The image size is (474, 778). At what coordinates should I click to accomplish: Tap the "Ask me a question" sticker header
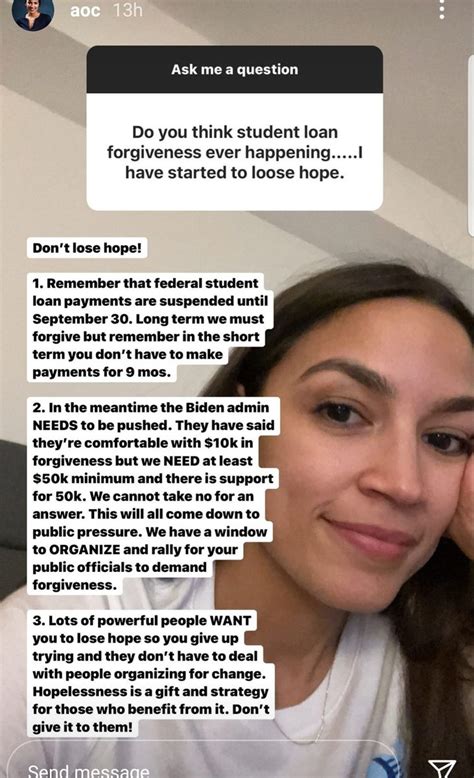(x=235, y=69)
